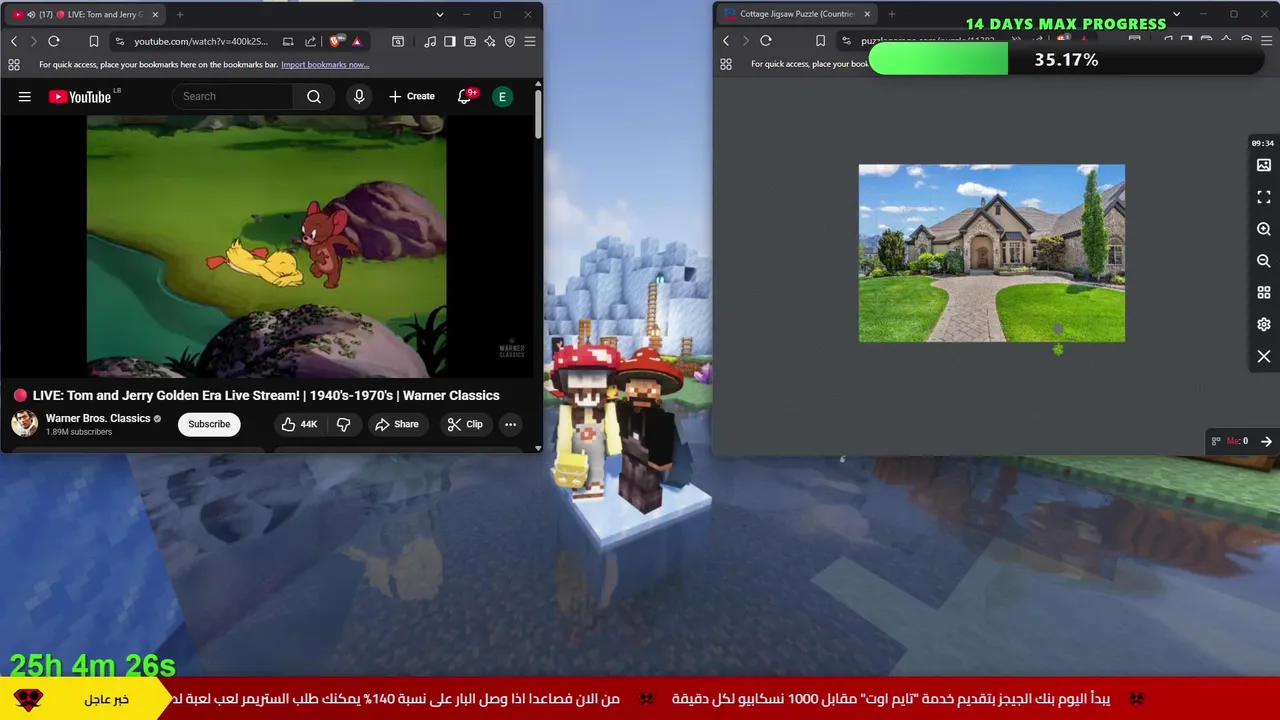Enter fullscreen in the puzzle toolbar
The image size is (1280, 720).
[1264, 197]
